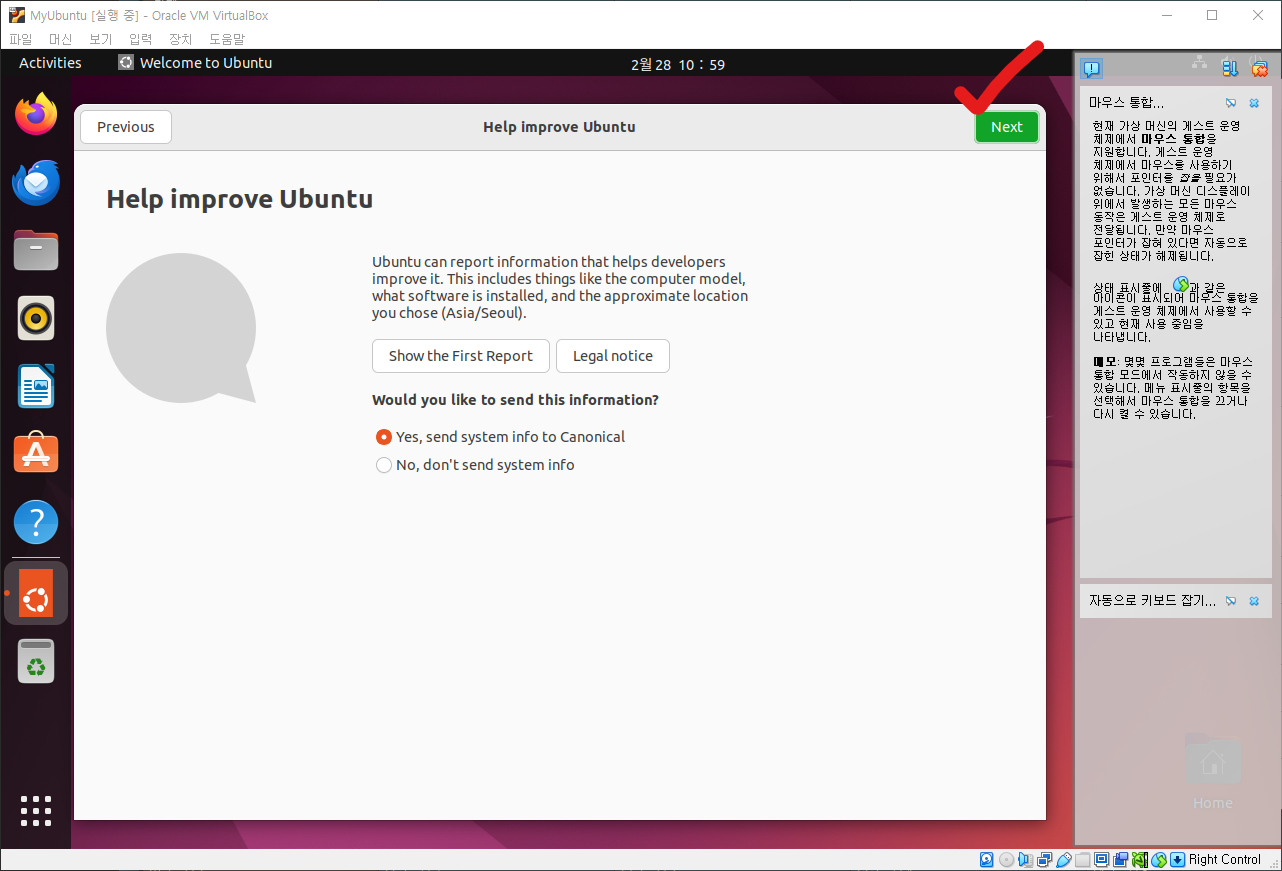Click the shared folders status bar icon
Viewport: 1282px width, 871px height.
(1083, 859)
